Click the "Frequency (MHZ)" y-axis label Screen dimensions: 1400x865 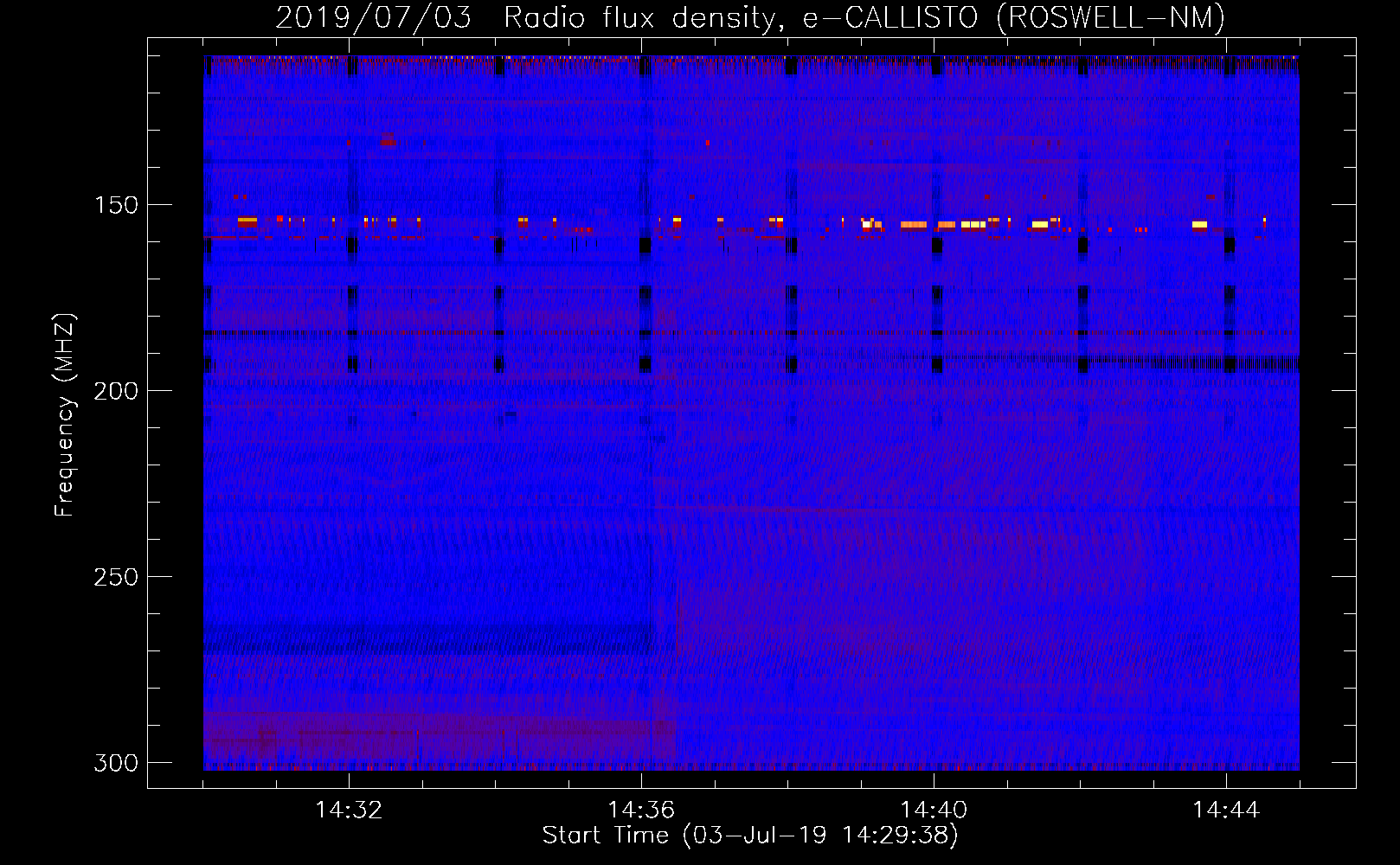66,414
